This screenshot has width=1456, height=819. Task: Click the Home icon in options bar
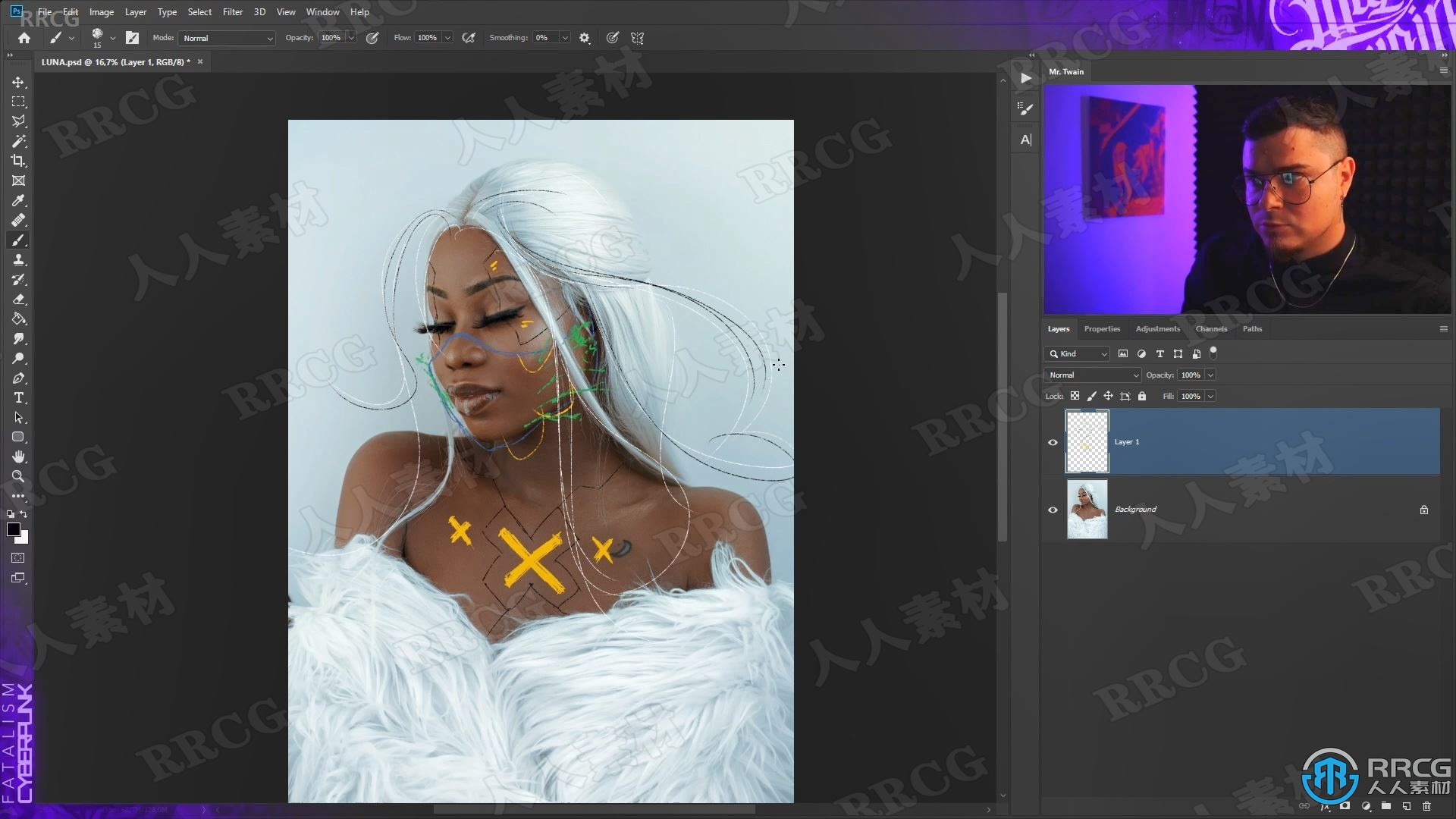(x=24, y=38)
